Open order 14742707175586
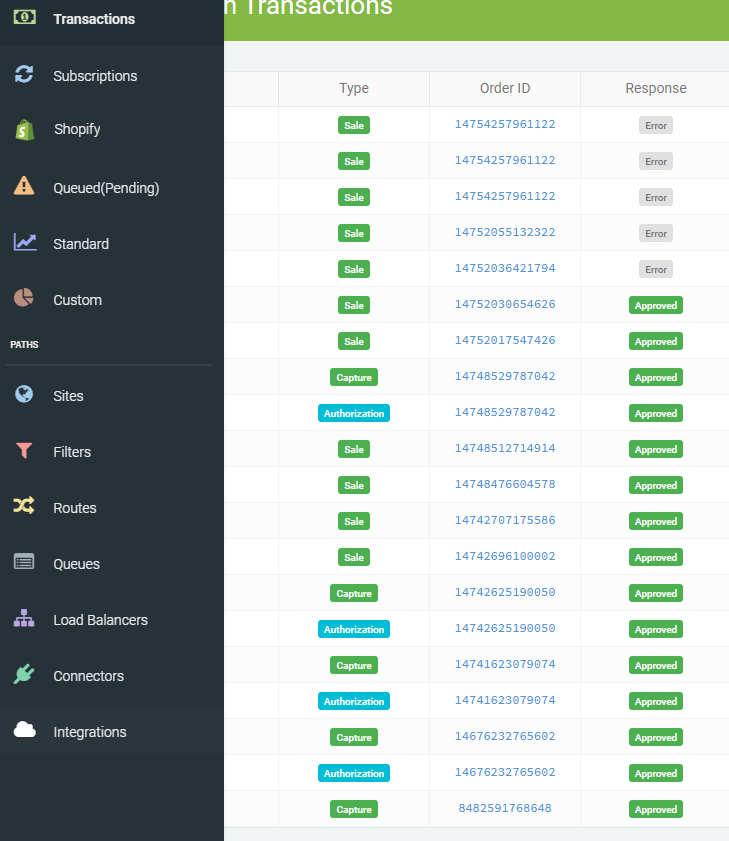The image size is (729, 841). tap(505, 520)
